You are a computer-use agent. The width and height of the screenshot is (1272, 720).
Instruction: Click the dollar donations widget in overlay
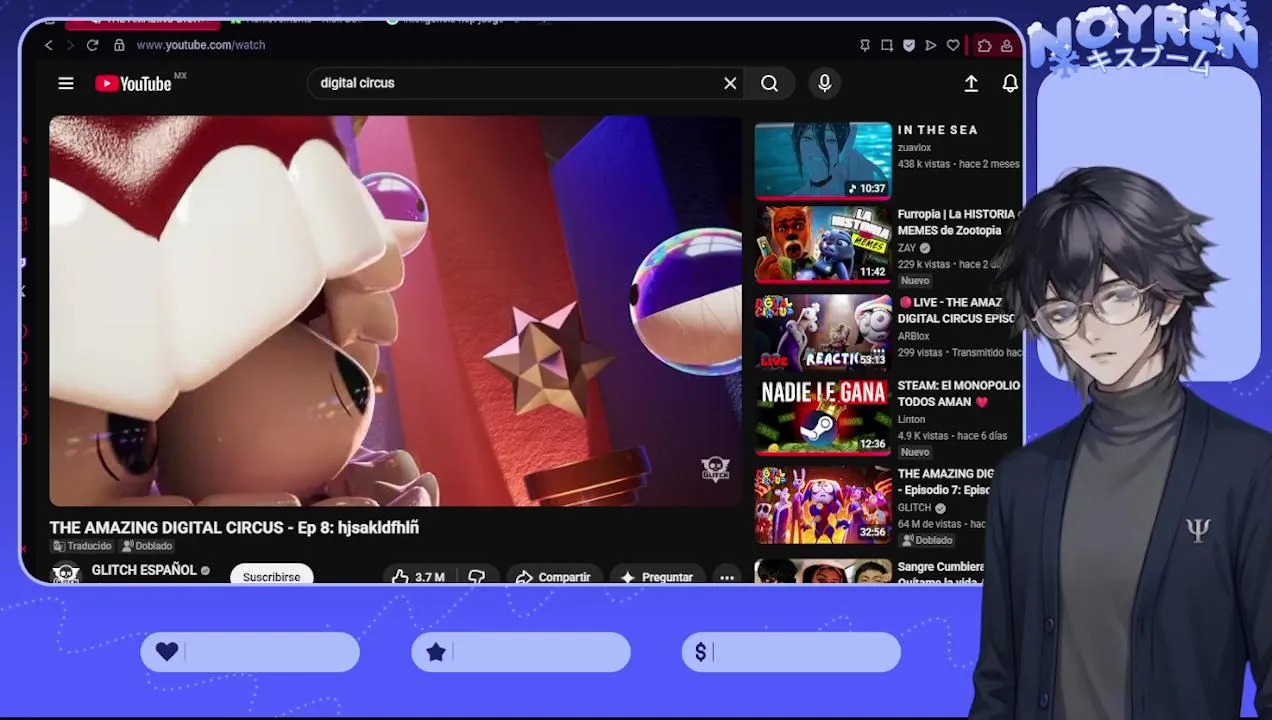click(x=791, y=652)
